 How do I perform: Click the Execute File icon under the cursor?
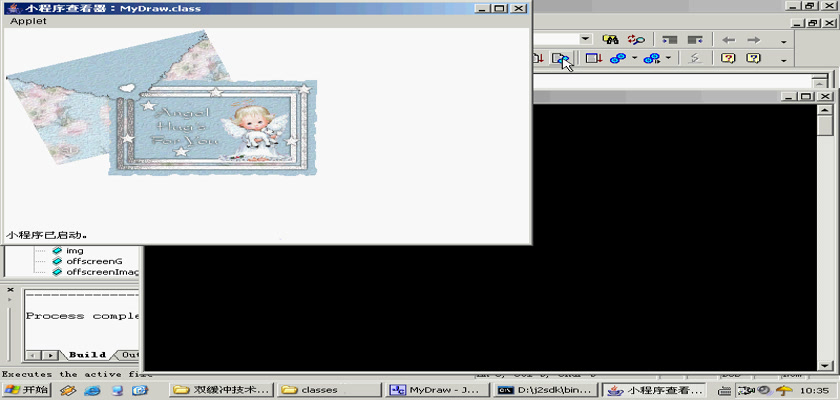561,59
